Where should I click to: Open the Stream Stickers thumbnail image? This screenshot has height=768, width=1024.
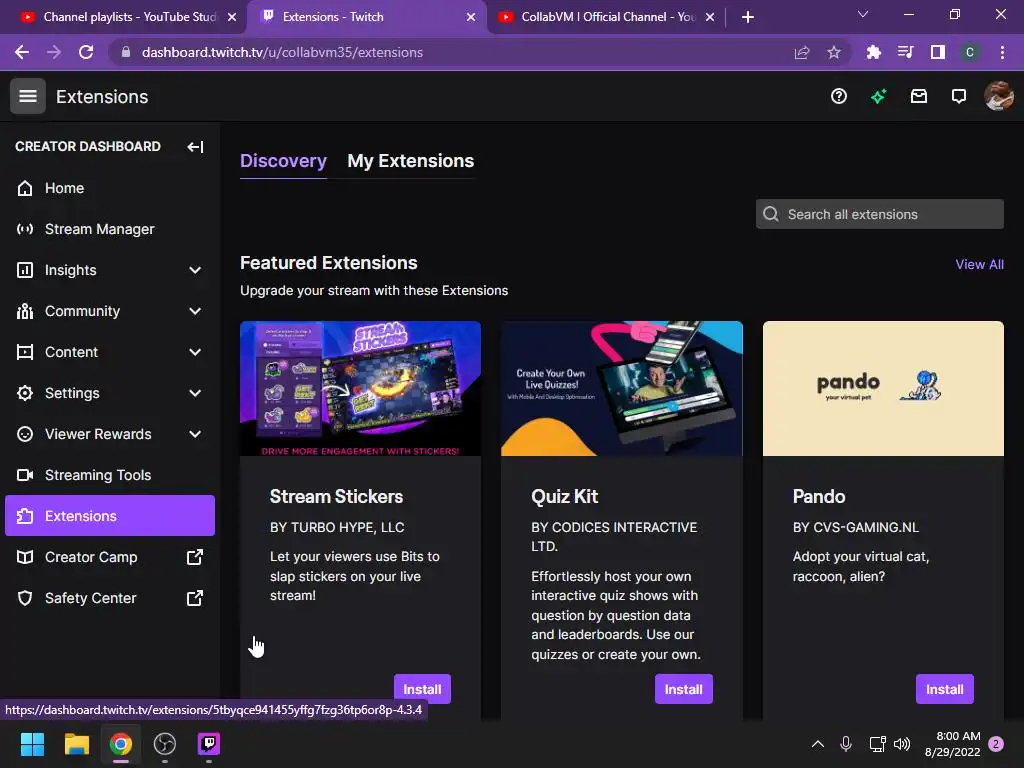pos(360,389)
